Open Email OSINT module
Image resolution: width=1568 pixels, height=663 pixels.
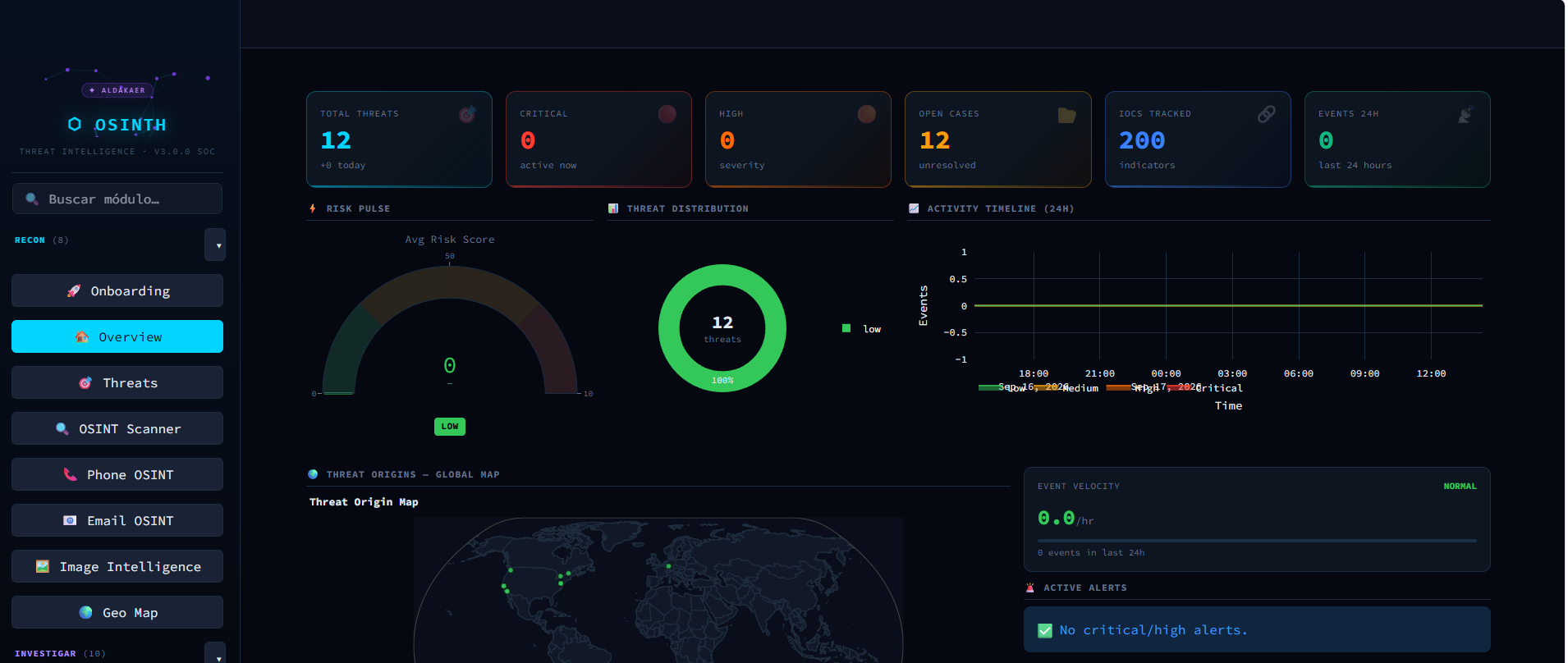(117, 520)
